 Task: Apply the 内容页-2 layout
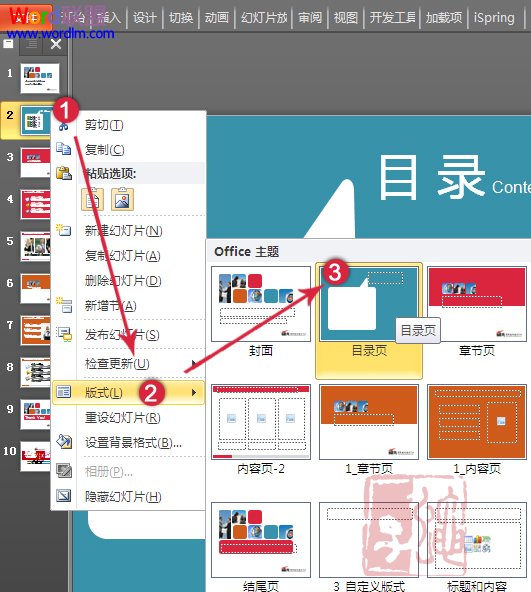point(261,430)
